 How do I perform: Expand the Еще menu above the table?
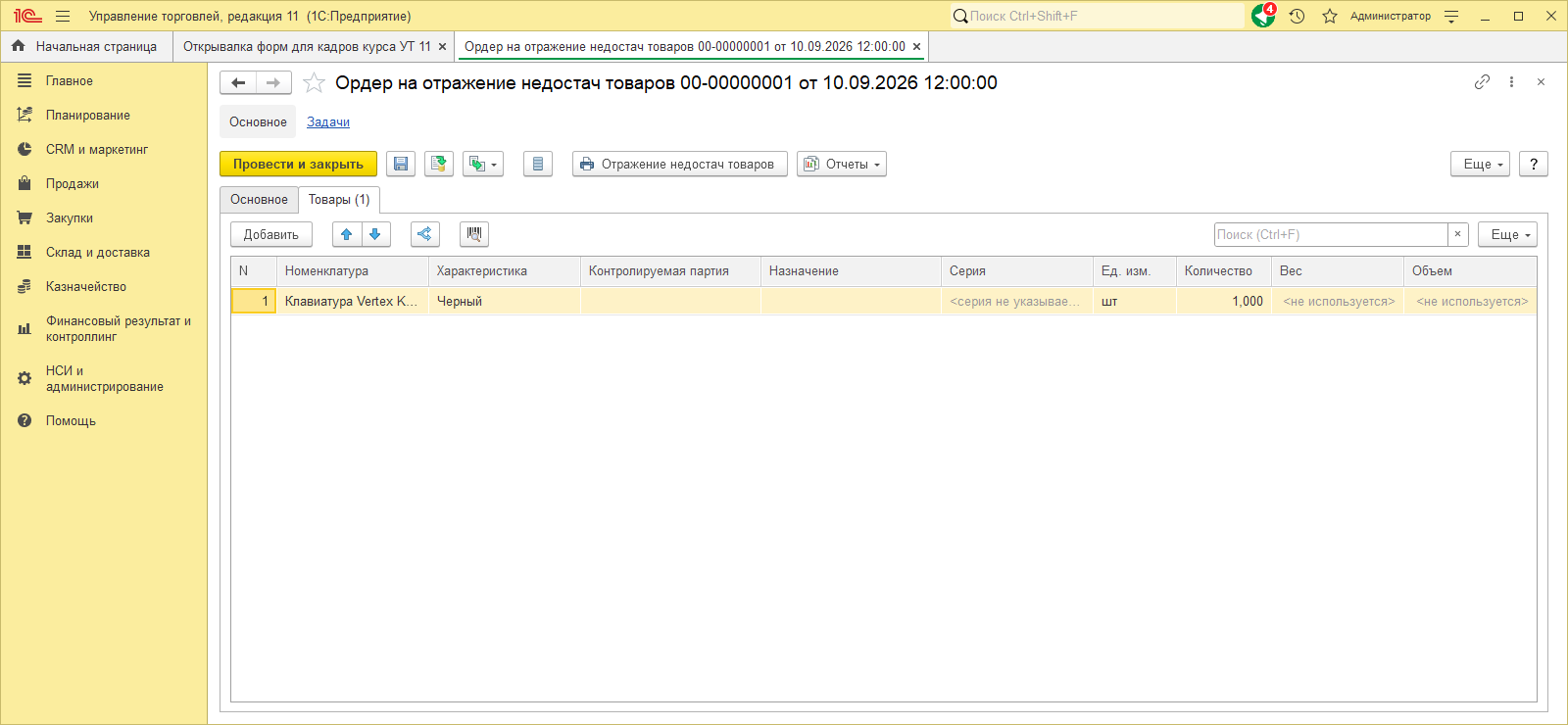click(1507, 235)
